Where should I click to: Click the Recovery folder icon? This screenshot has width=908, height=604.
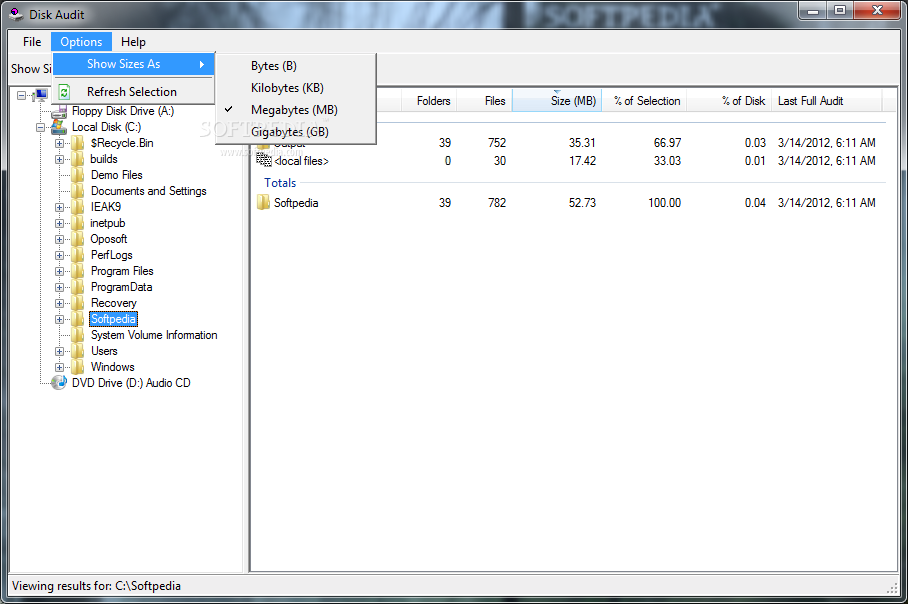[78, 303]
